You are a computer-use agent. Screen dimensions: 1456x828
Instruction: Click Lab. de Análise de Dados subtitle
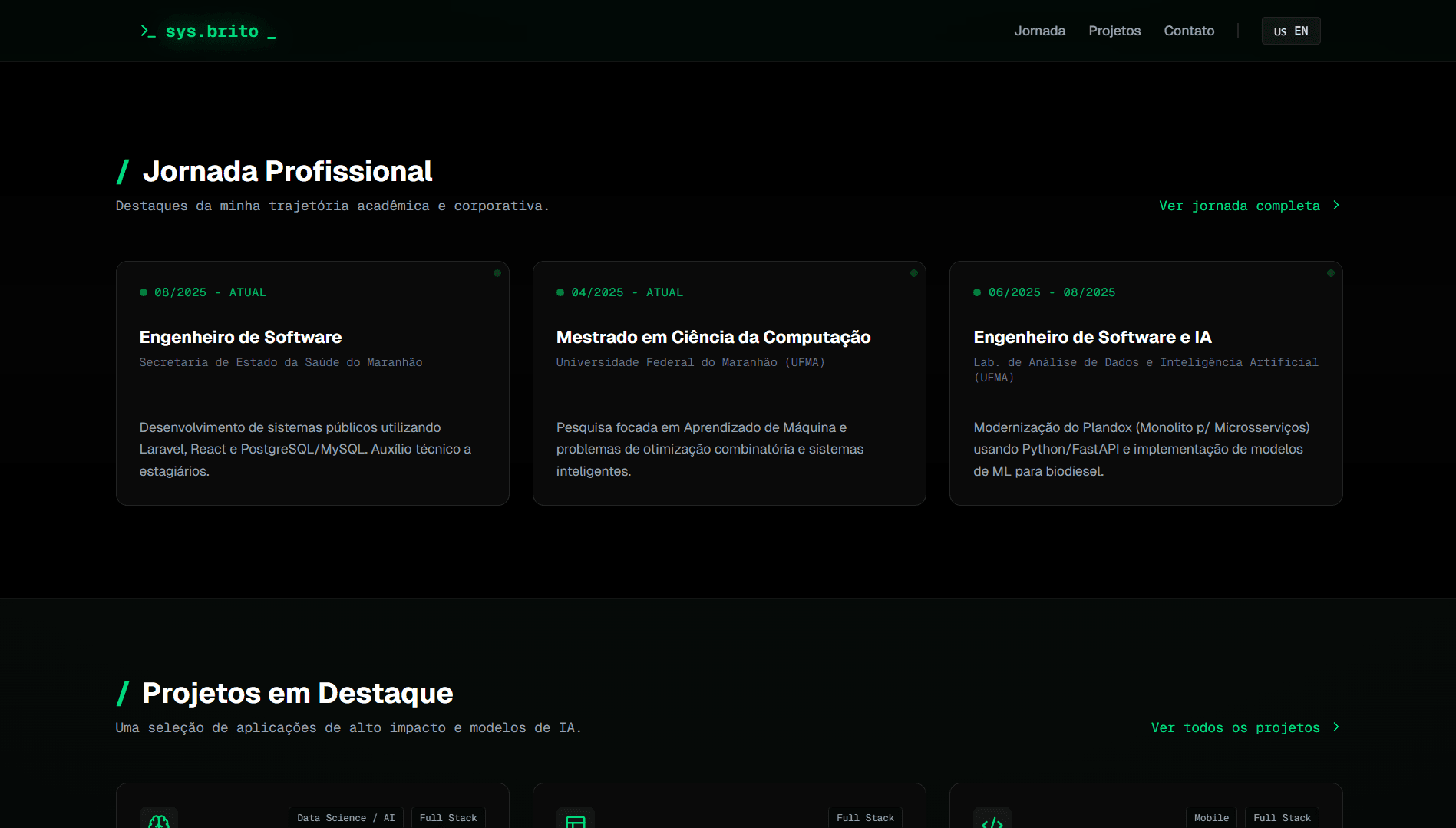coord(1145,370)
